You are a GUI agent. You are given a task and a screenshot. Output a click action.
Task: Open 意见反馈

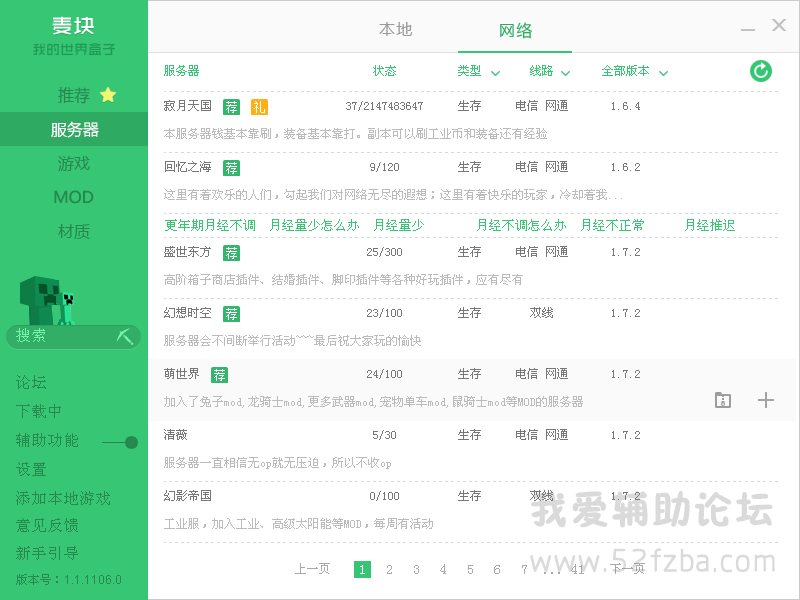pos(47,525)
